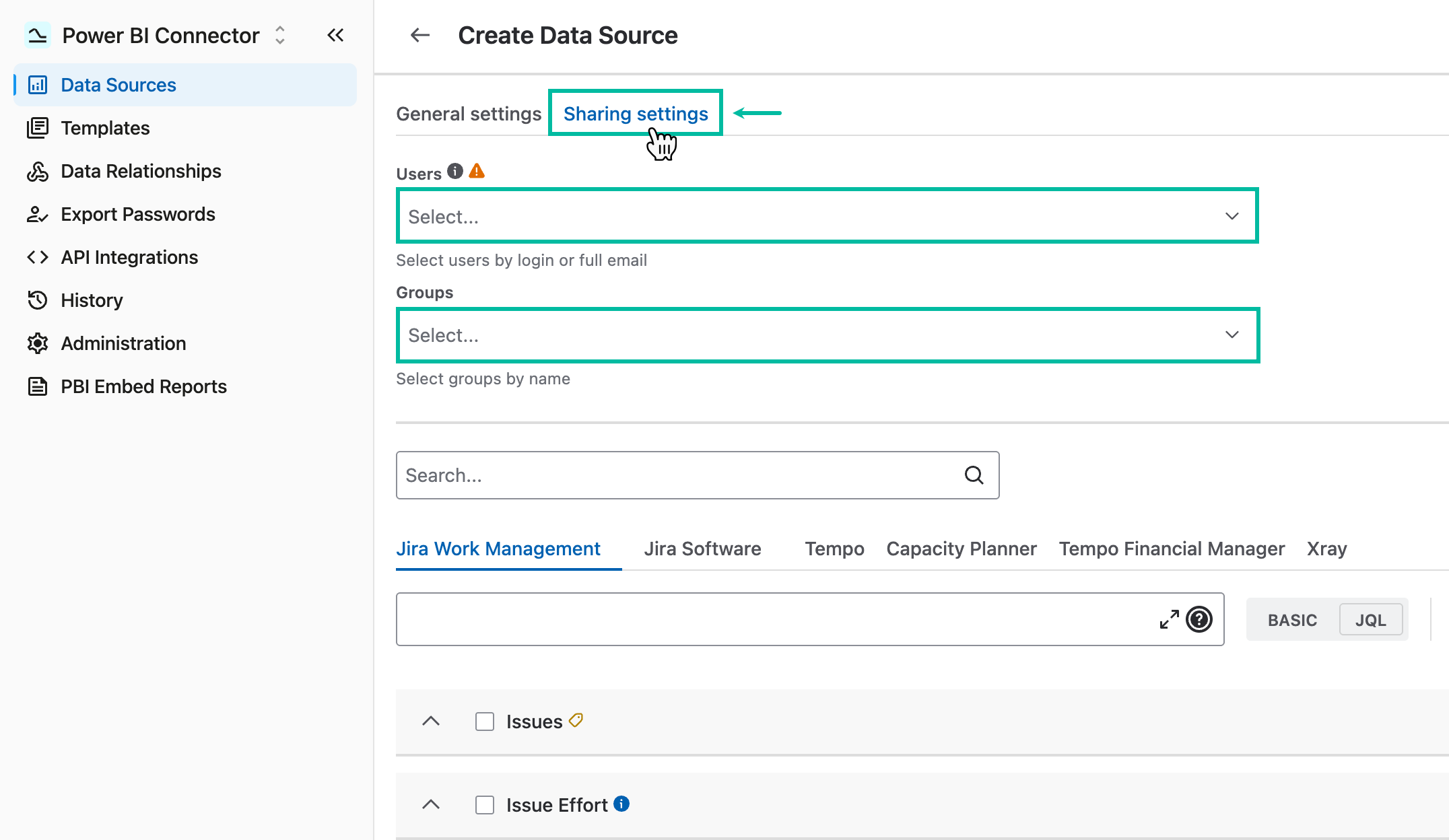Switch filter mode to BASIC
The height and width of the screenshot is (840, 1449).
(1292, 620)
